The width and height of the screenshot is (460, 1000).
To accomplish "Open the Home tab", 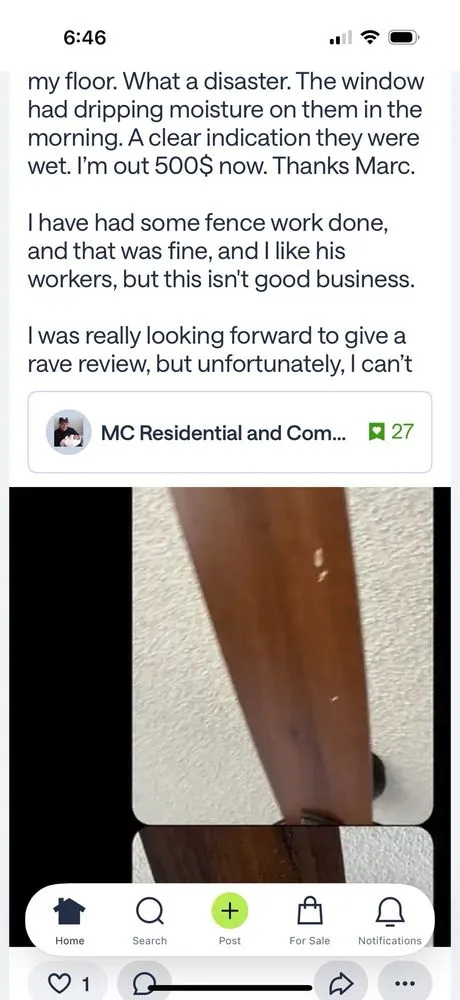I will pyautogui.click(x=70, y=920).
